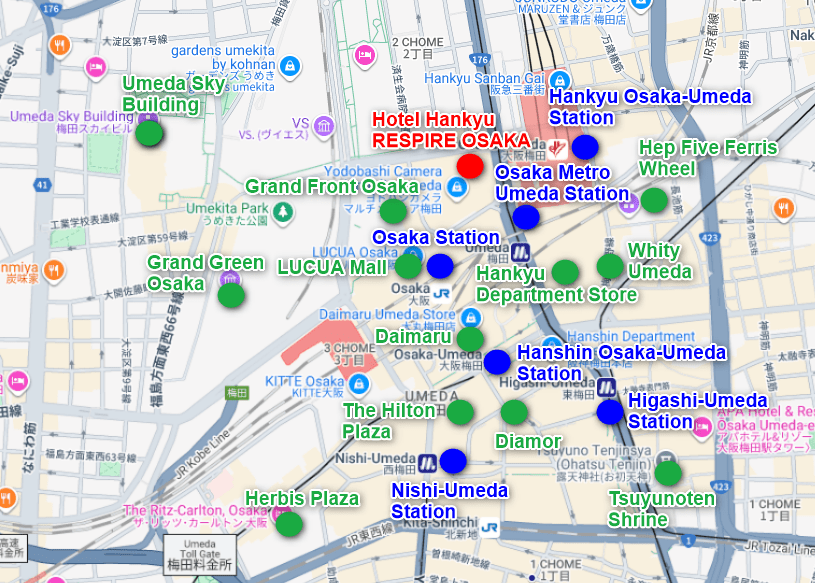Click the blue Osaka Metro Umeda Station dot
This screenshot has height=583, width=815.
click(526, 217)
